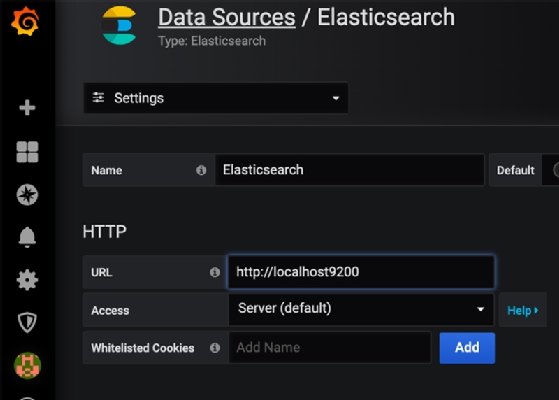Open Alerting via the bell icon

[27, 237]
